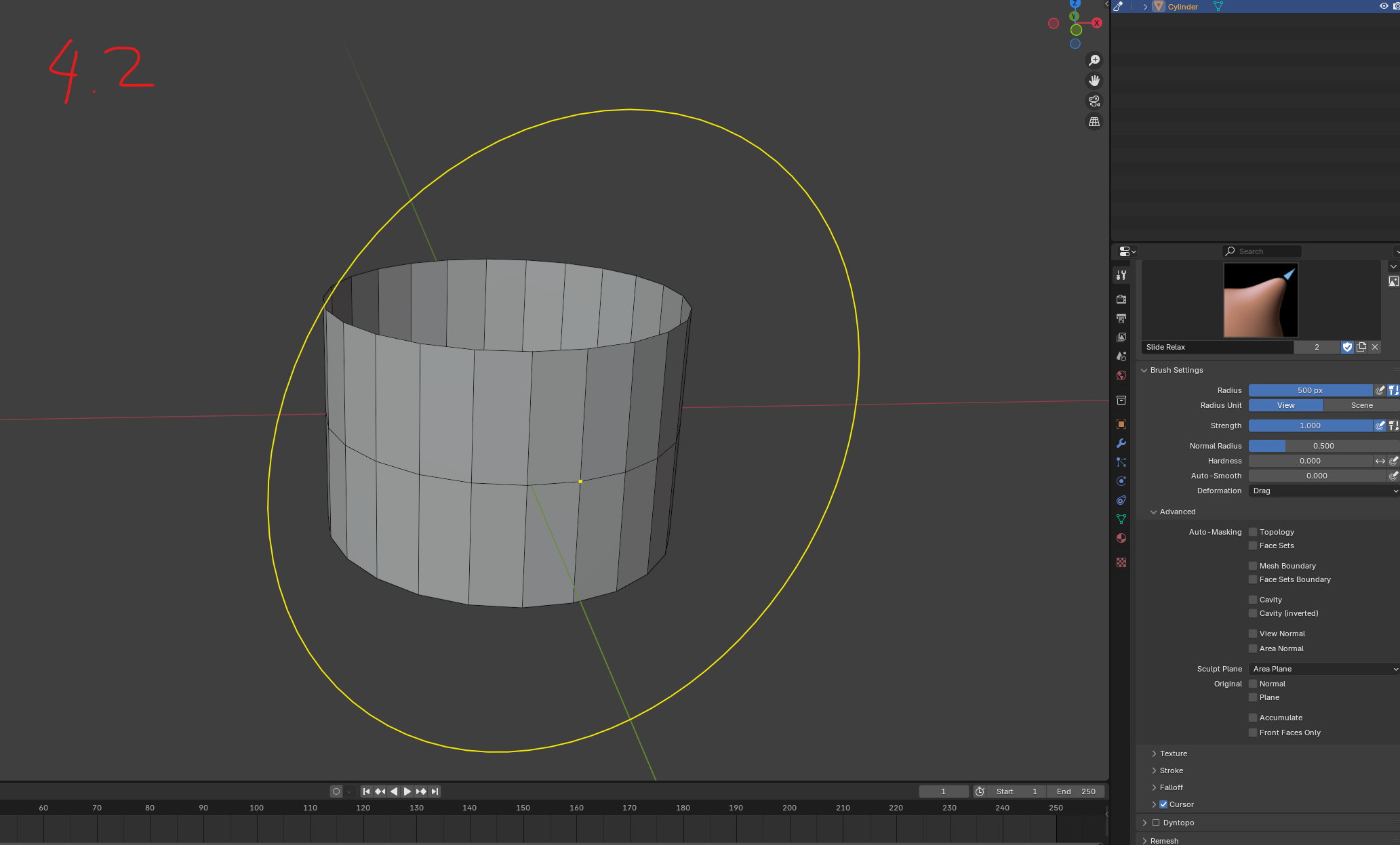
Task: Open Render properties tab icon
Action: click(1121, 299)
